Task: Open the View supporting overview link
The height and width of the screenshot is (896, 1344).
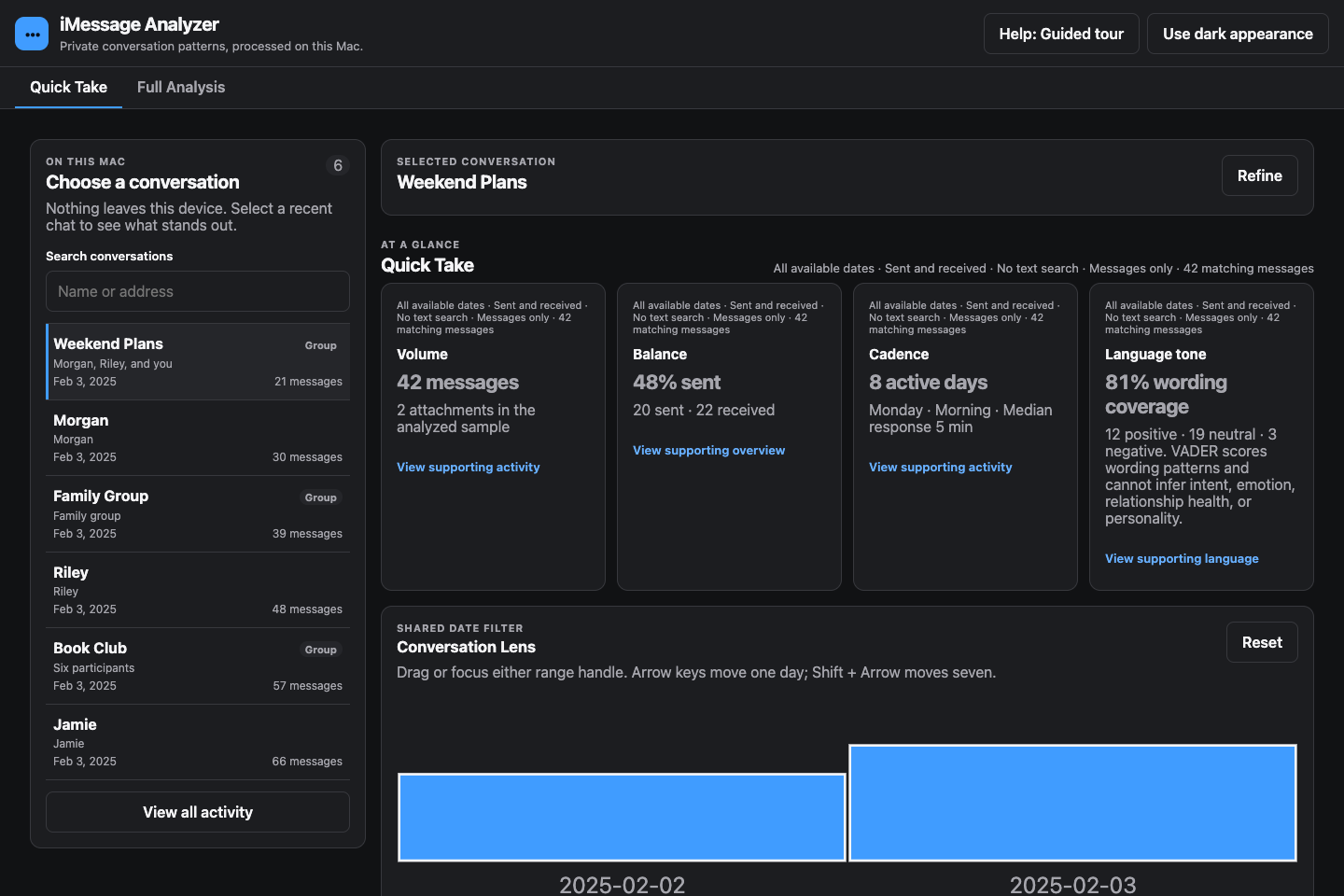Action: point(709,450)
